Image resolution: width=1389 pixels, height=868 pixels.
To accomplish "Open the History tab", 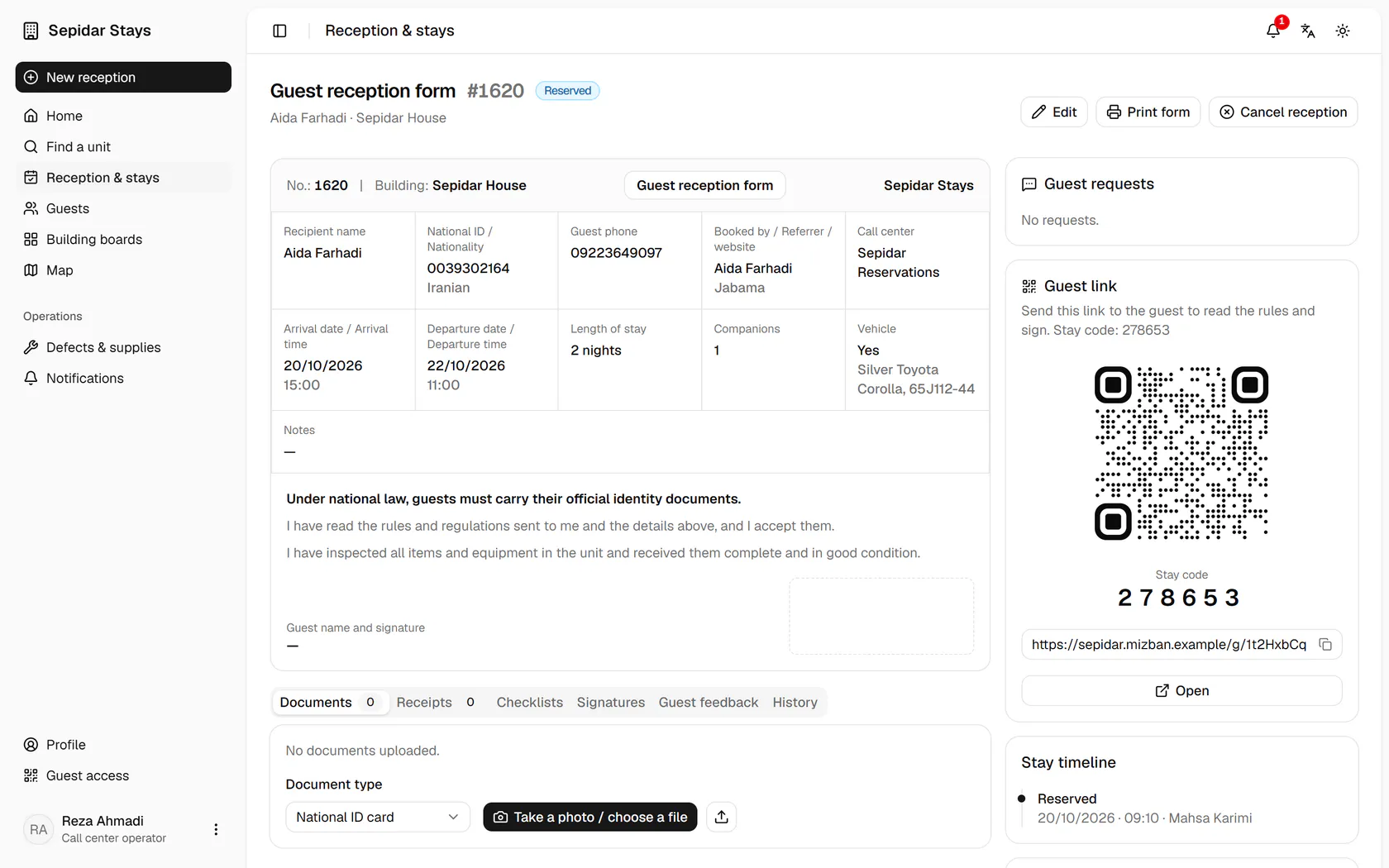I will (x=795, y=702).
